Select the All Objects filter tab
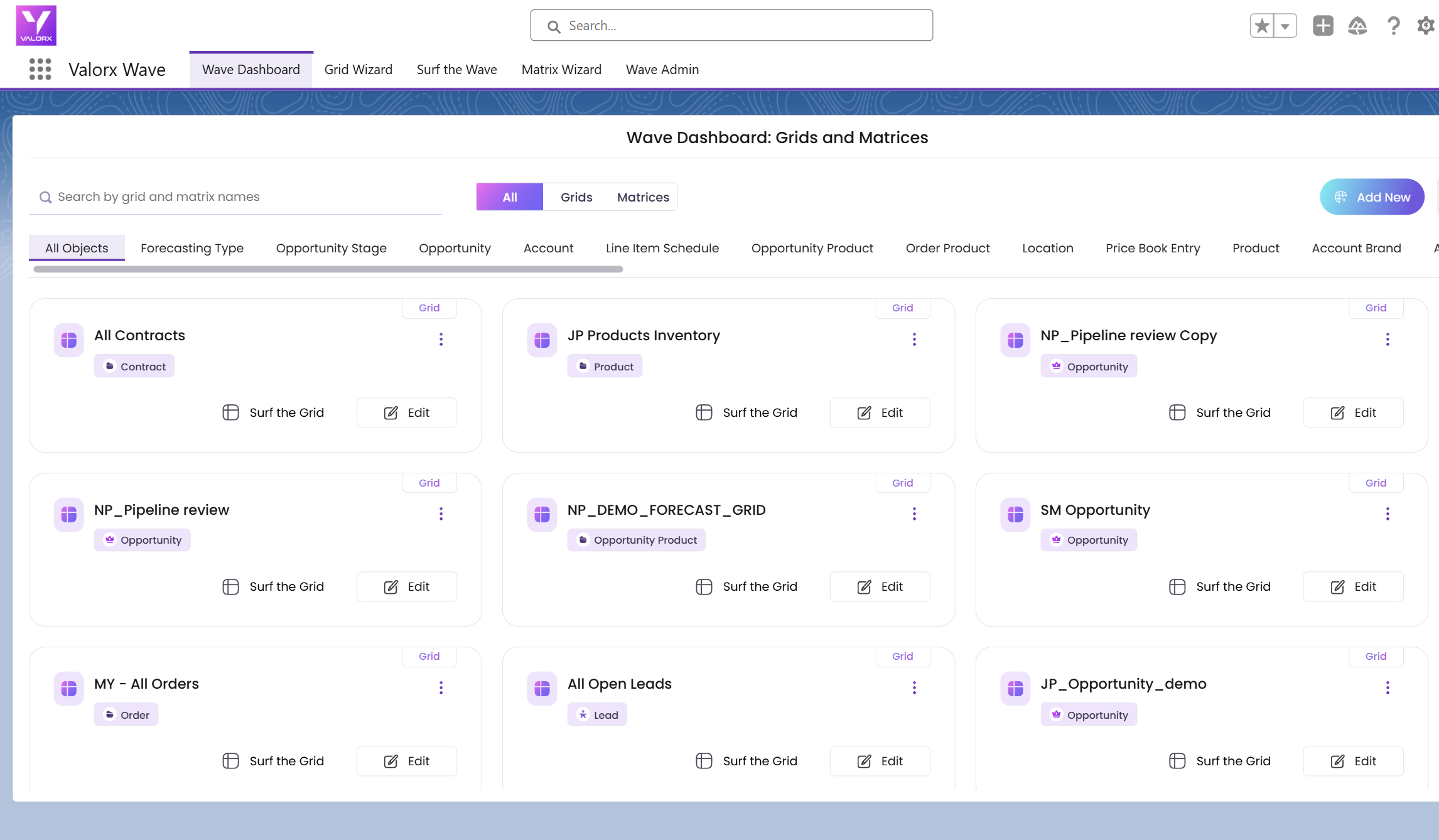Viewport: 1439px width, 840px height. pos(77,248)
